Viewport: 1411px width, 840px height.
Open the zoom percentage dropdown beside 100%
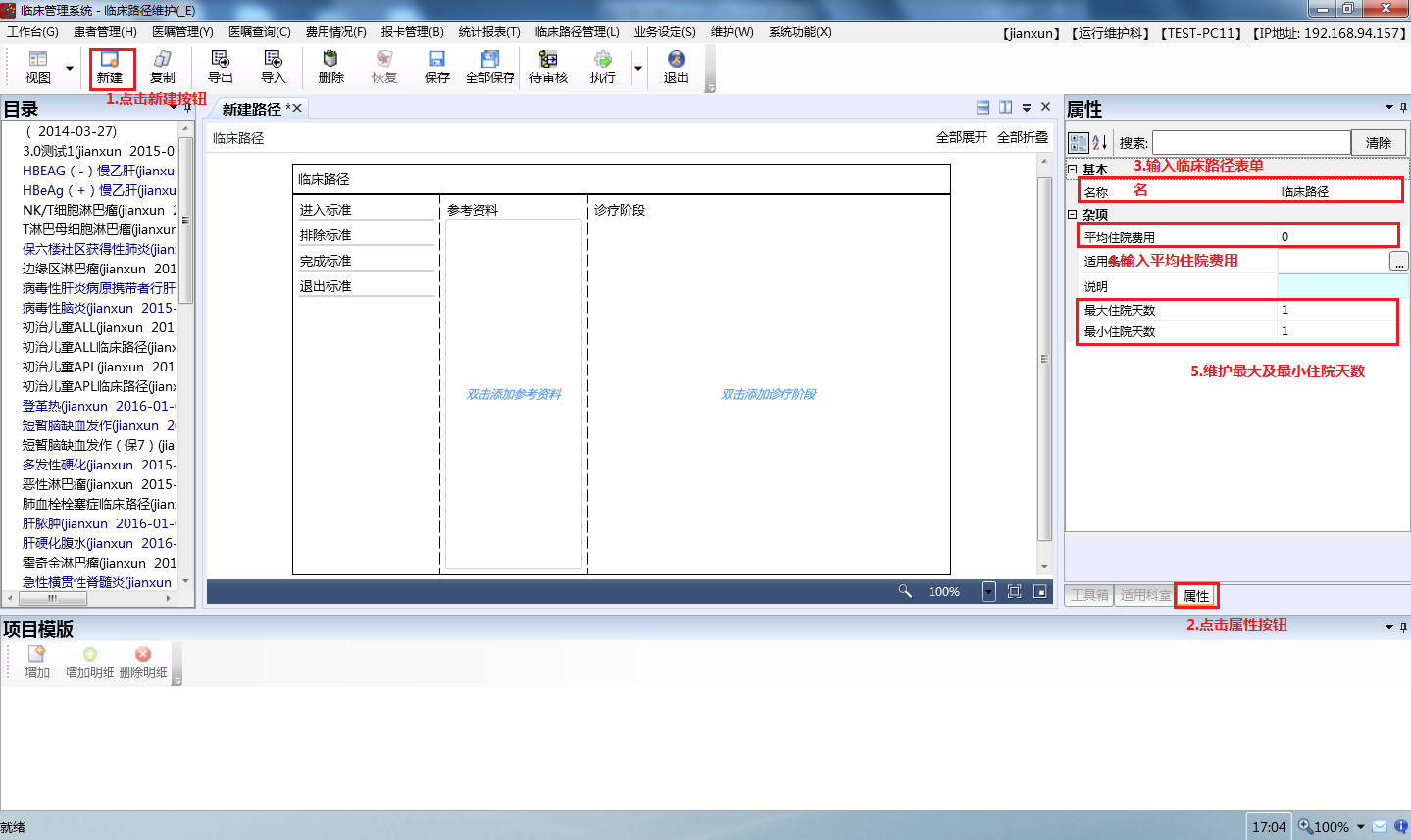tap(988, 591)
